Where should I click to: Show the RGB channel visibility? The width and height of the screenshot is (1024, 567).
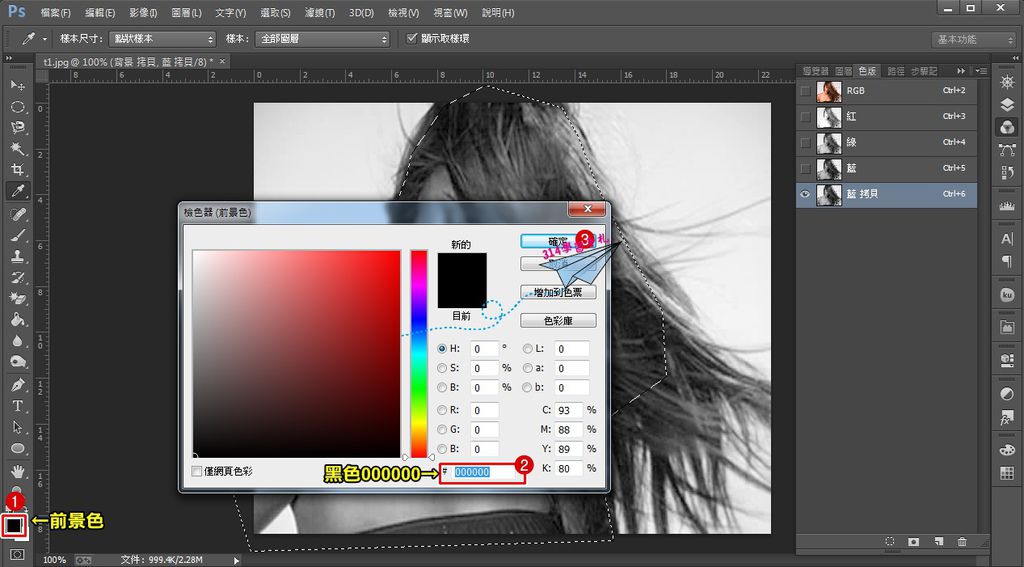coord(805,91)
